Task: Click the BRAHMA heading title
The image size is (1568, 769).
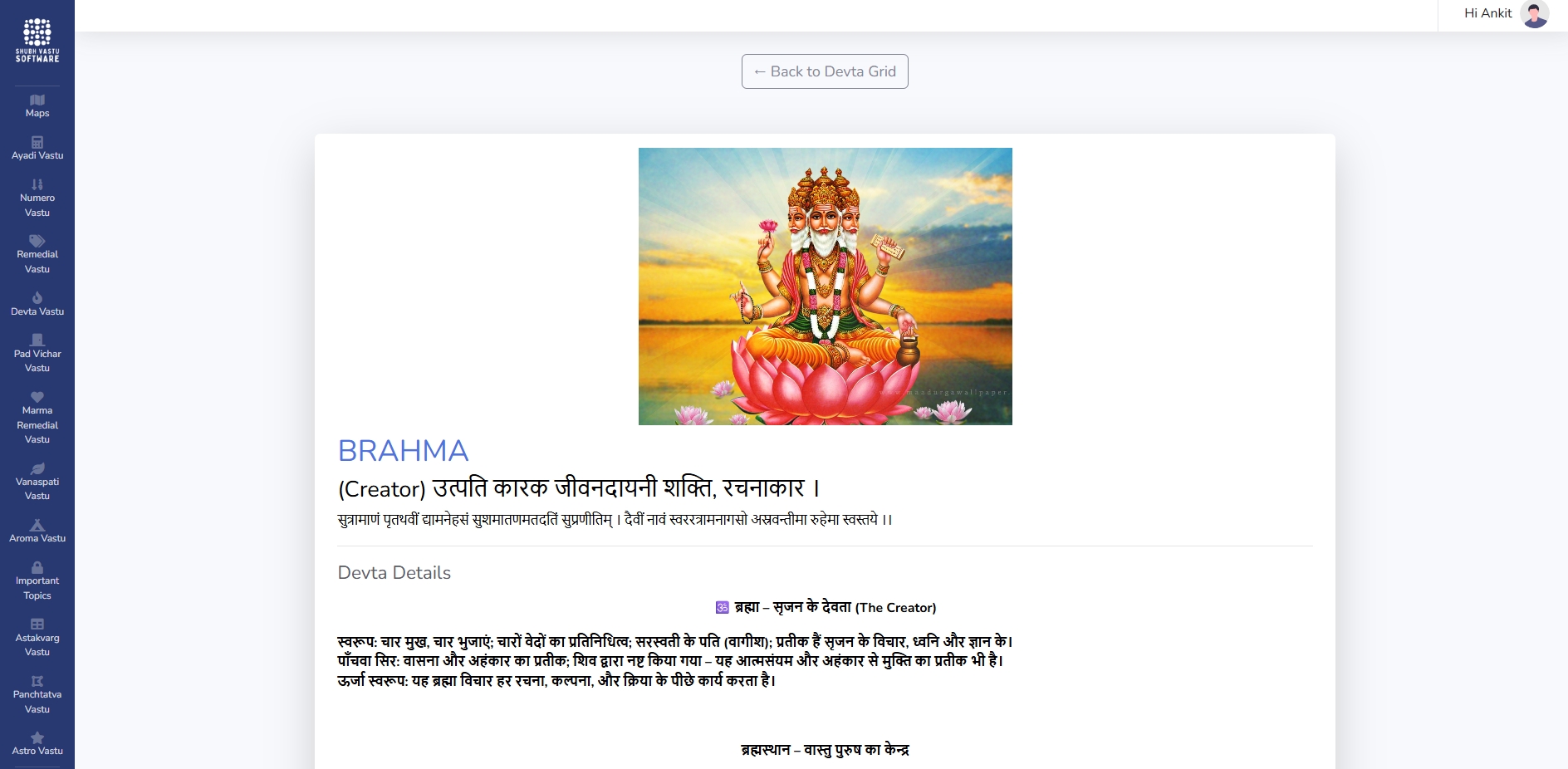Action: point(404,451)
